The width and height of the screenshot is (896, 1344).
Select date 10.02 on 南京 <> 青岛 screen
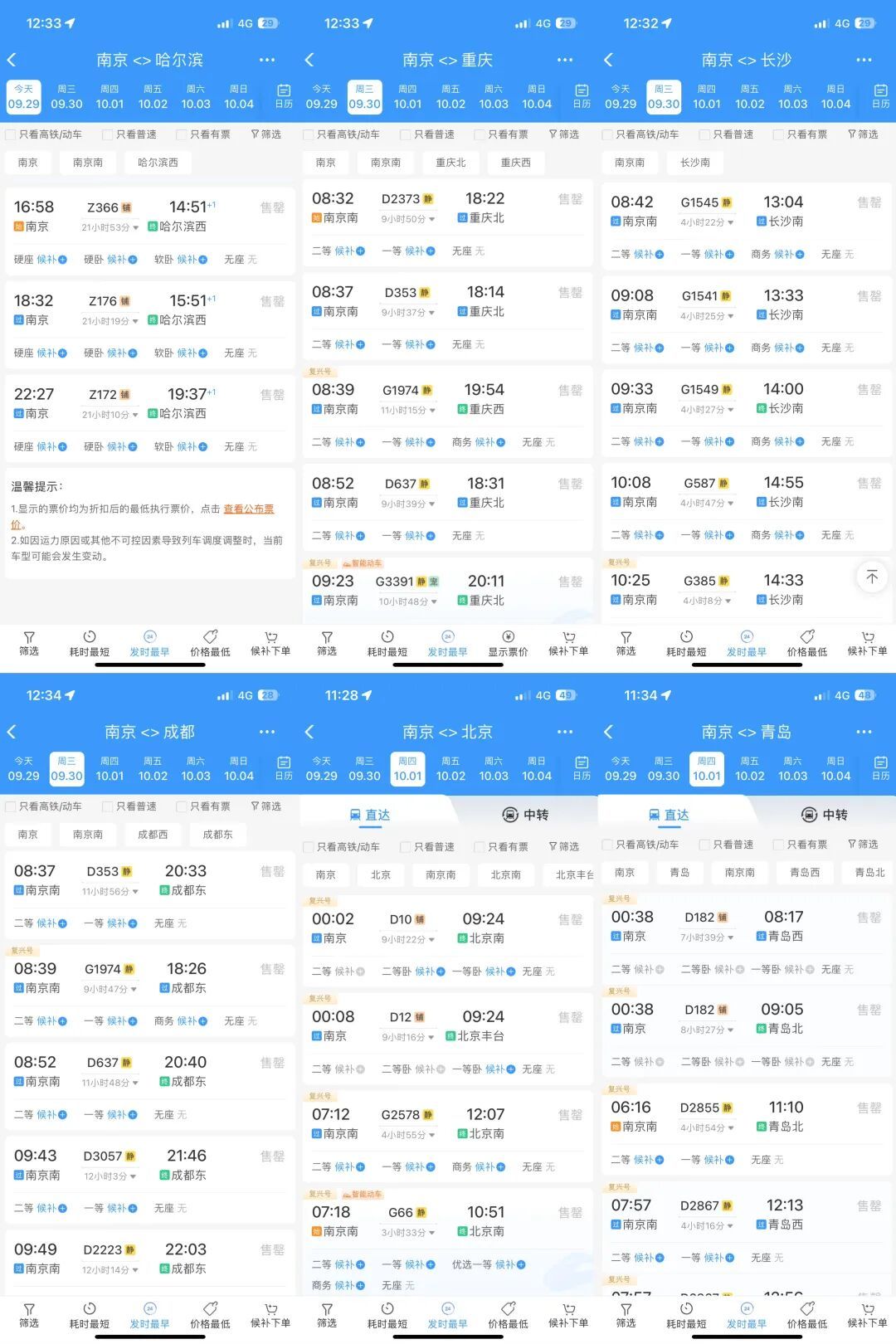[750, 768]
